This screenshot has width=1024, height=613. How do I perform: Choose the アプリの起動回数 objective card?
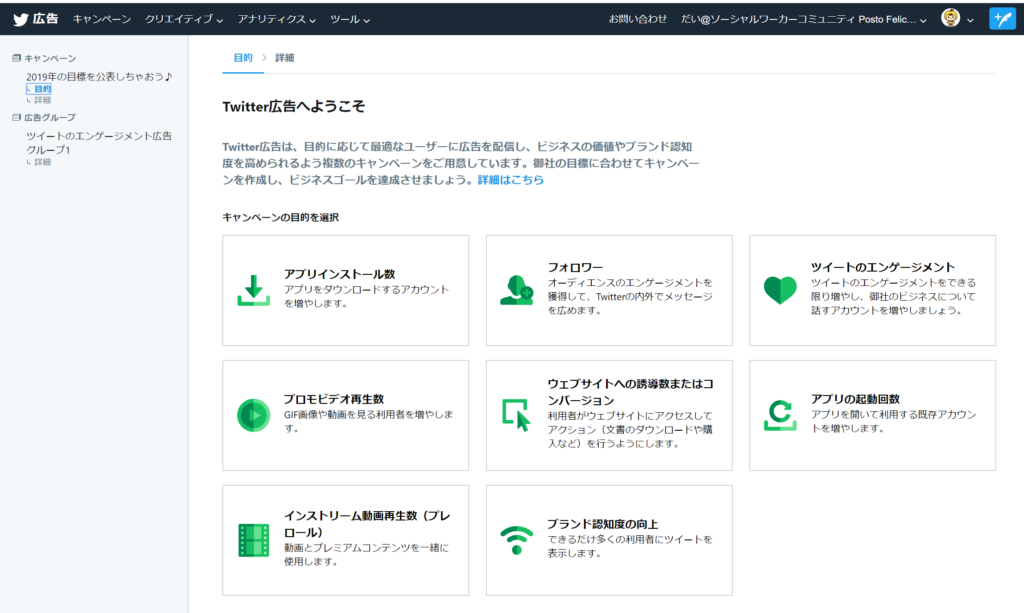point(872,415)
